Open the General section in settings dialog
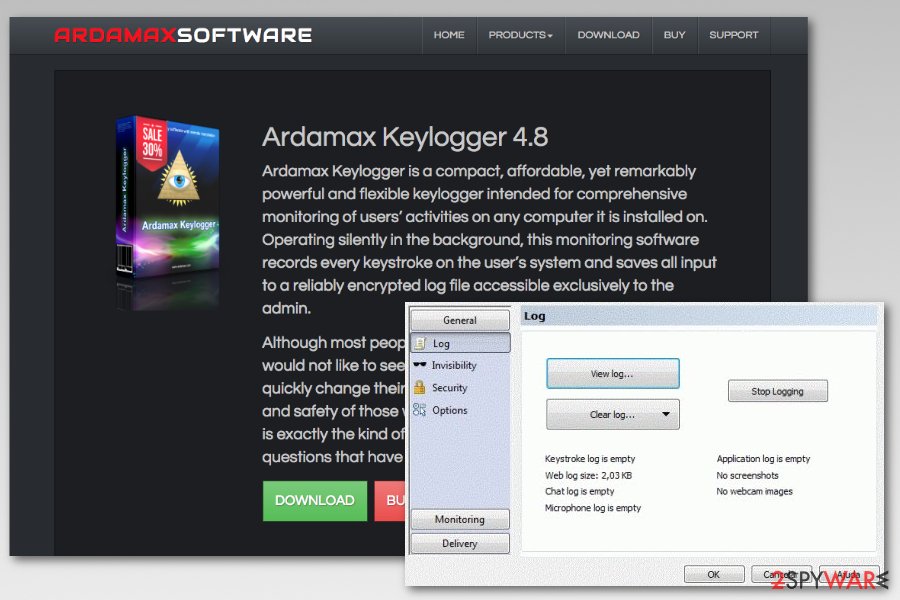Image resolution: width=900 pixels, height=600 pixels. (460, 320)
